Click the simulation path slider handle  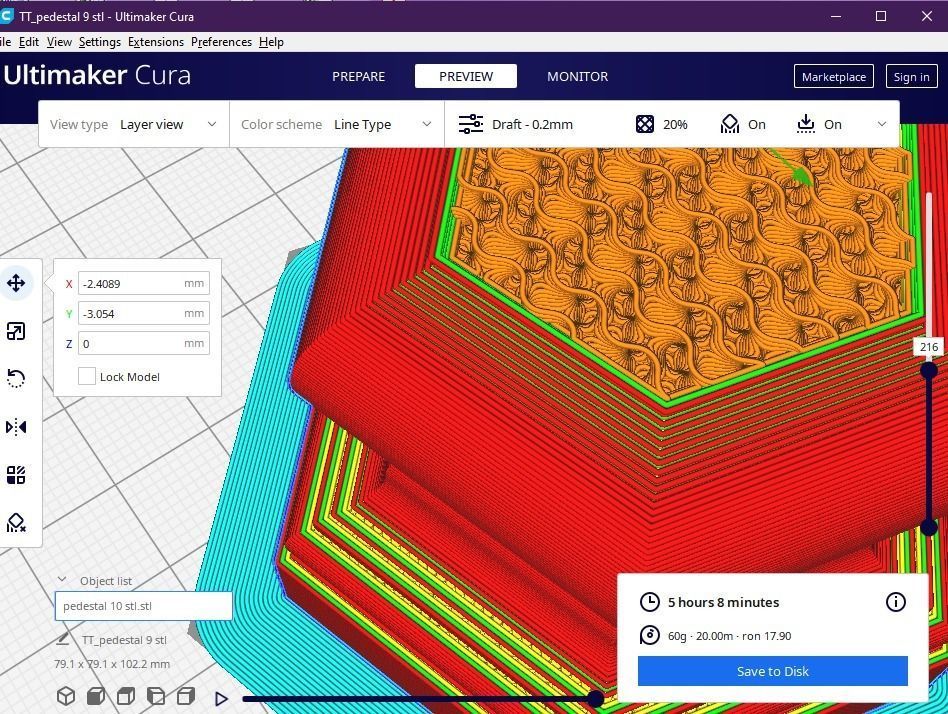[596, 699]
